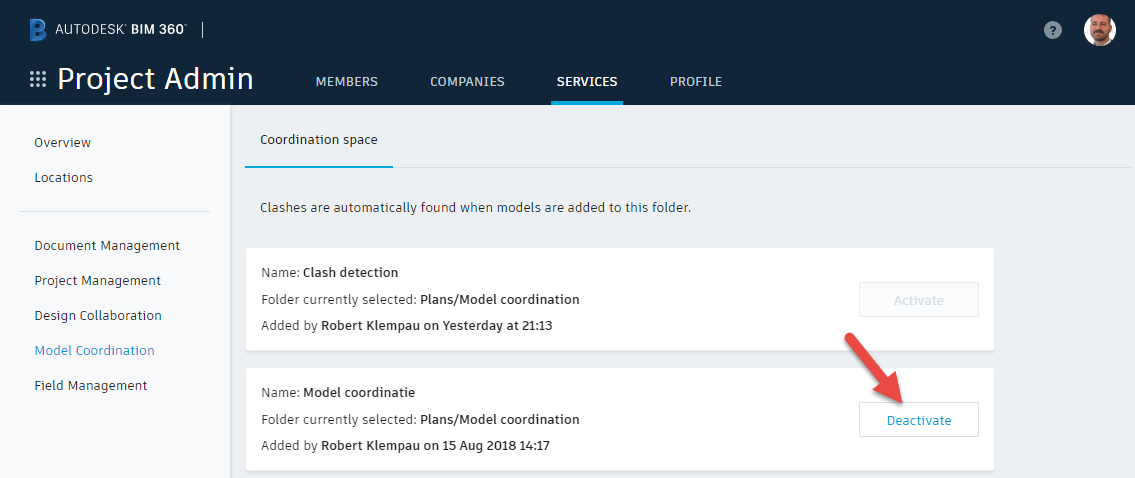Click Model coordinatie's selected folder path
Image resolution: width=1135 pixels, height=478 pixels.
499,419
